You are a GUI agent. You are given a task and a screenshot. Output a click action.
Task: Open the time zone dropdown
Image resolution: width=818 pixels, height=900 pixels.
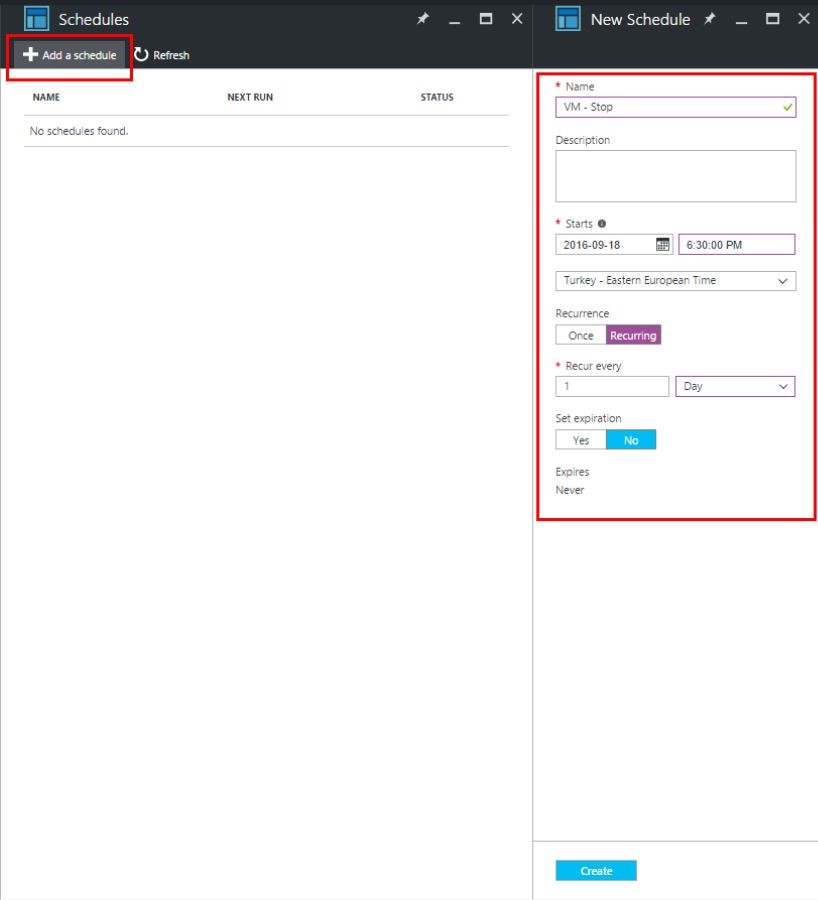pos(676,281)
